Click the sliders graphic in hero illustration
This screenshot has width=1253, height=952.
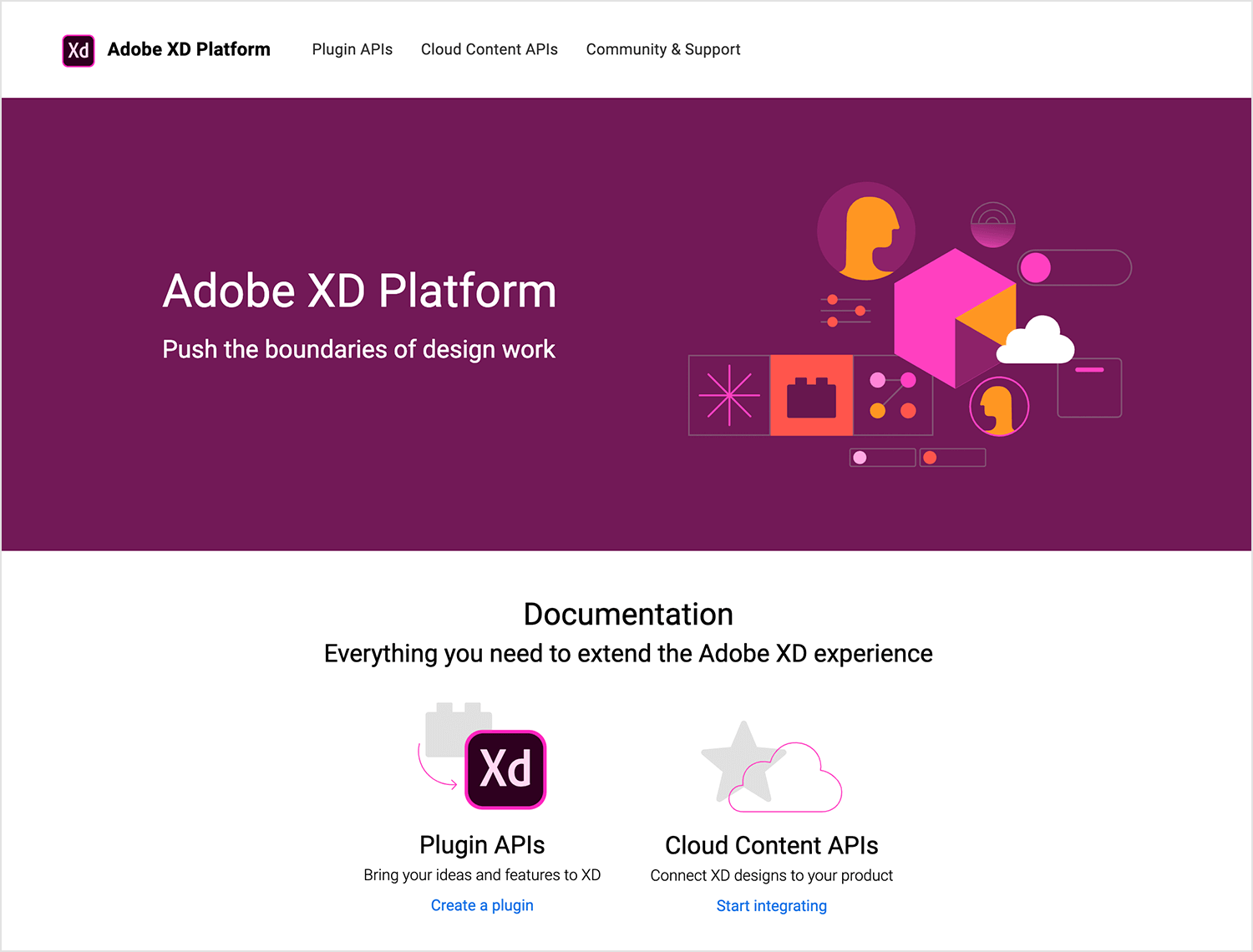pos(845,311)
